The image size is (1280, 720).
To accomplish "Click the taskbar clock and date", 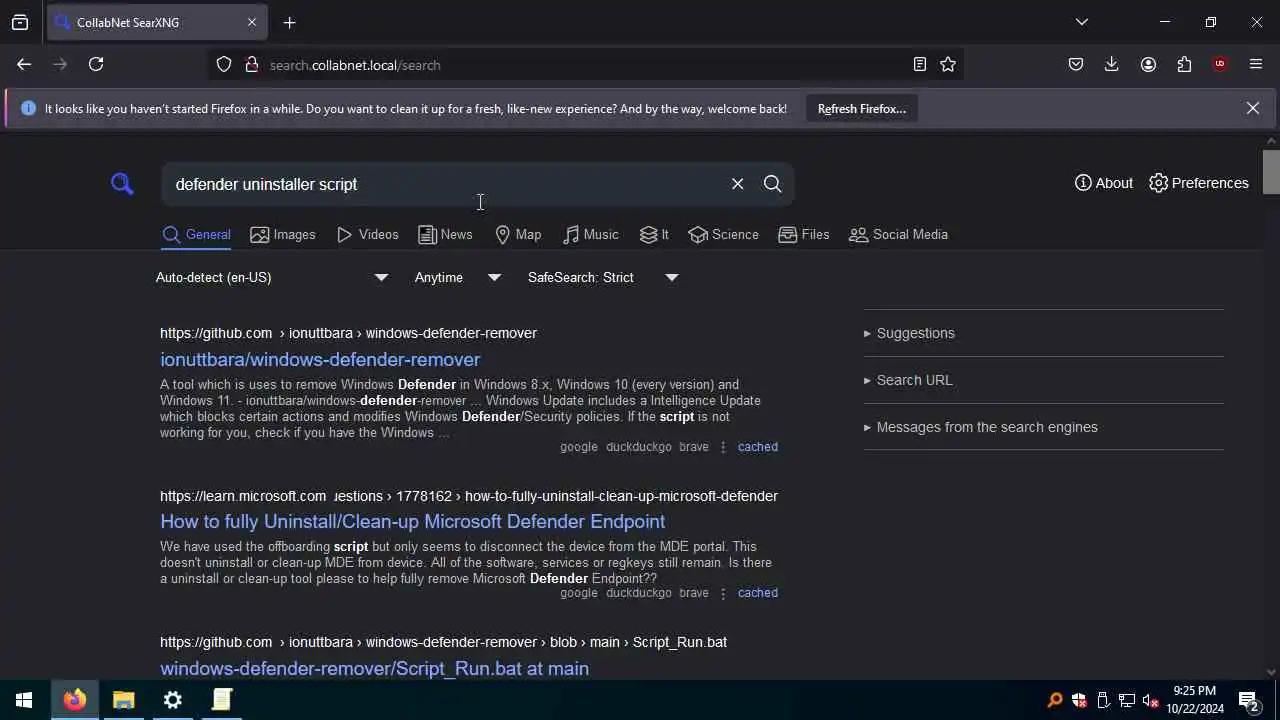I will coord(1194,700).
